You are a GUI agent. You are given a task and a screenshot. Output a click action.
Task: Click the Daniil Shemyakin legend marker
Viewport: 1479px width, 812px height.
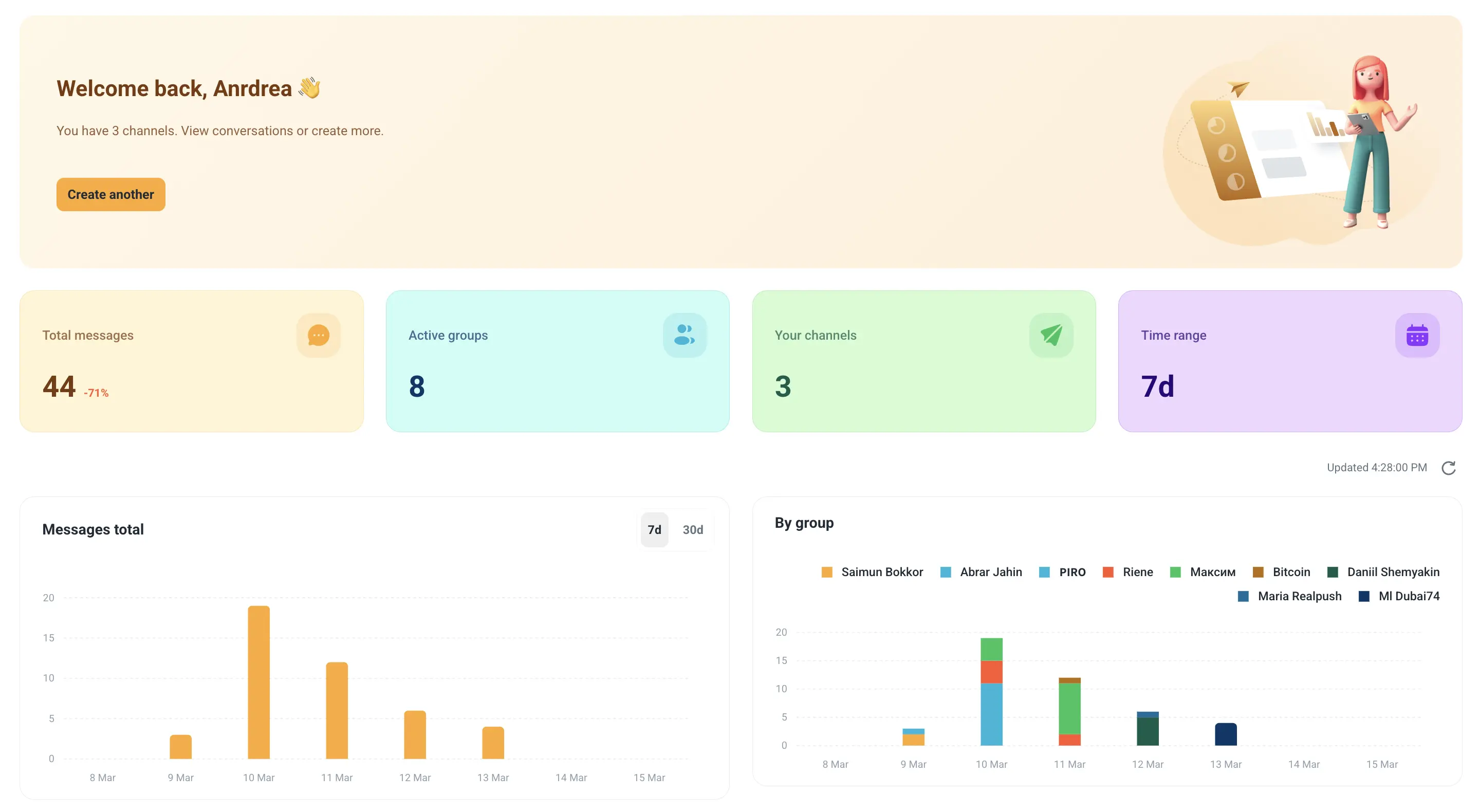[1334, 572]
